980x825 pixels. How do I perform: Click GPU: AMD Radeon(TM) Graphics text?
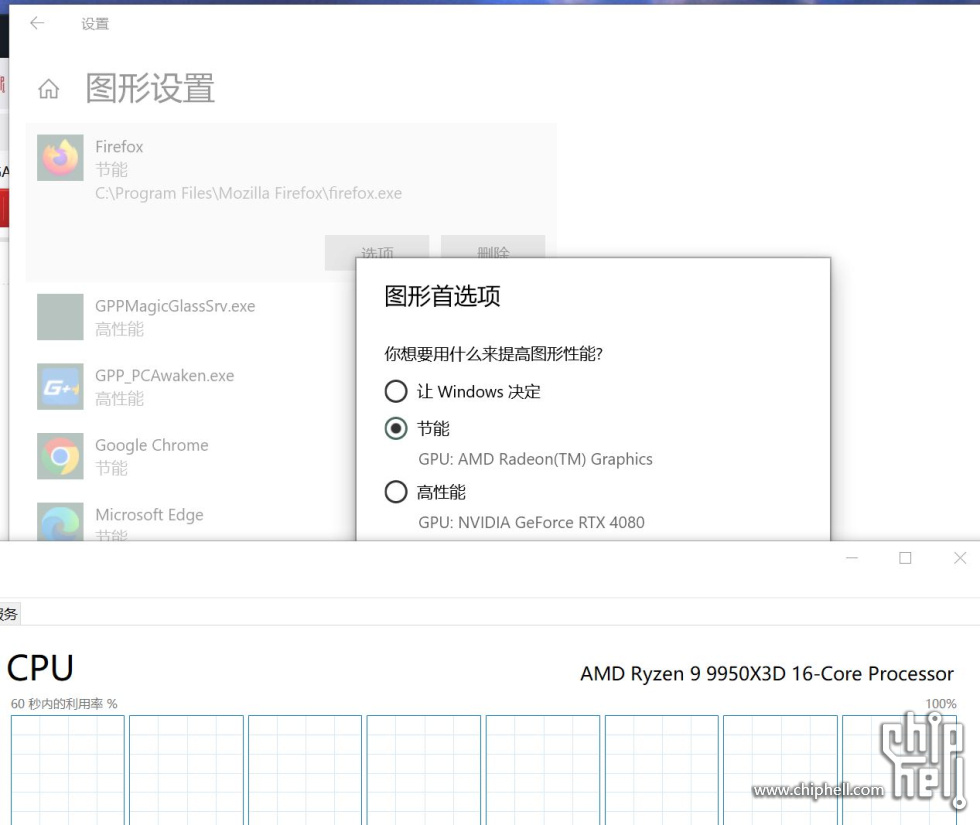535,459
